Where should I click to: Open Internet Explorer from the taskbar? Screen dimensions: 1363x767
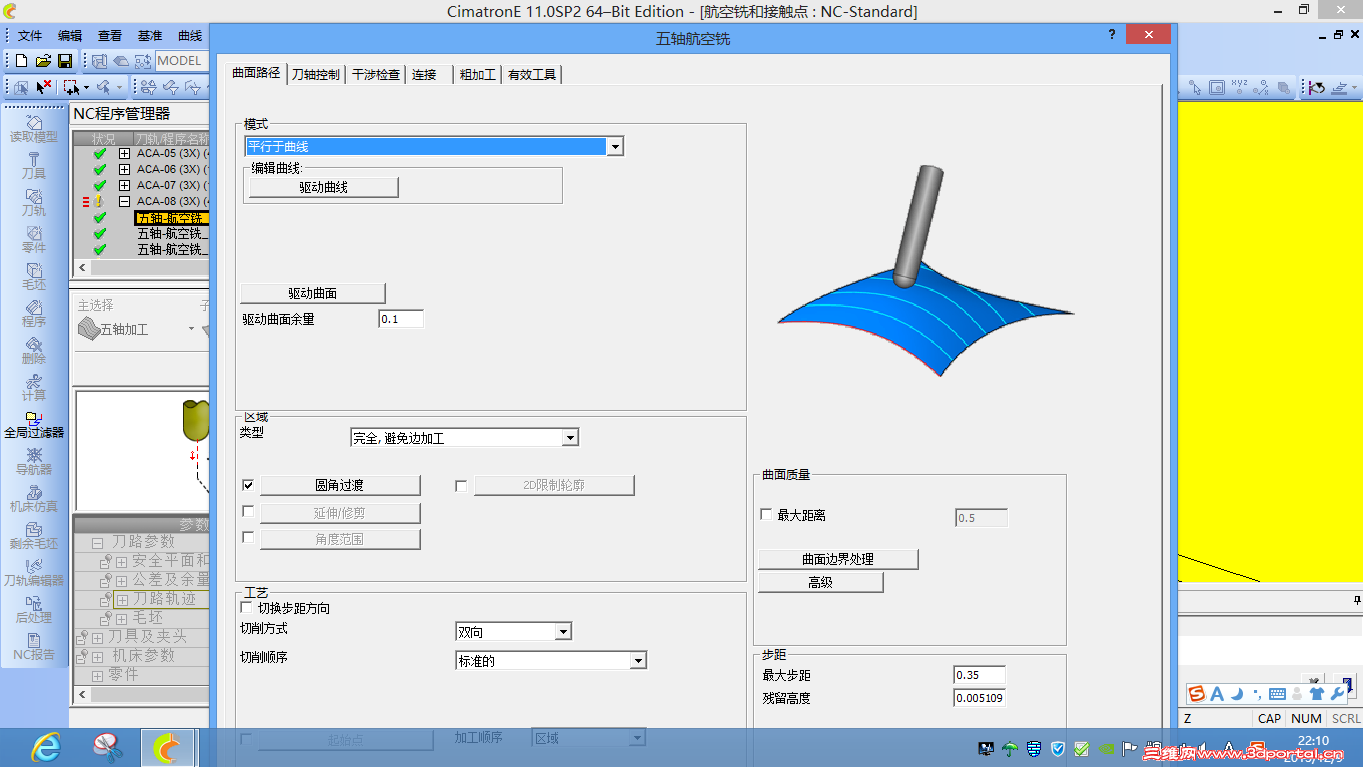point(46,746)
